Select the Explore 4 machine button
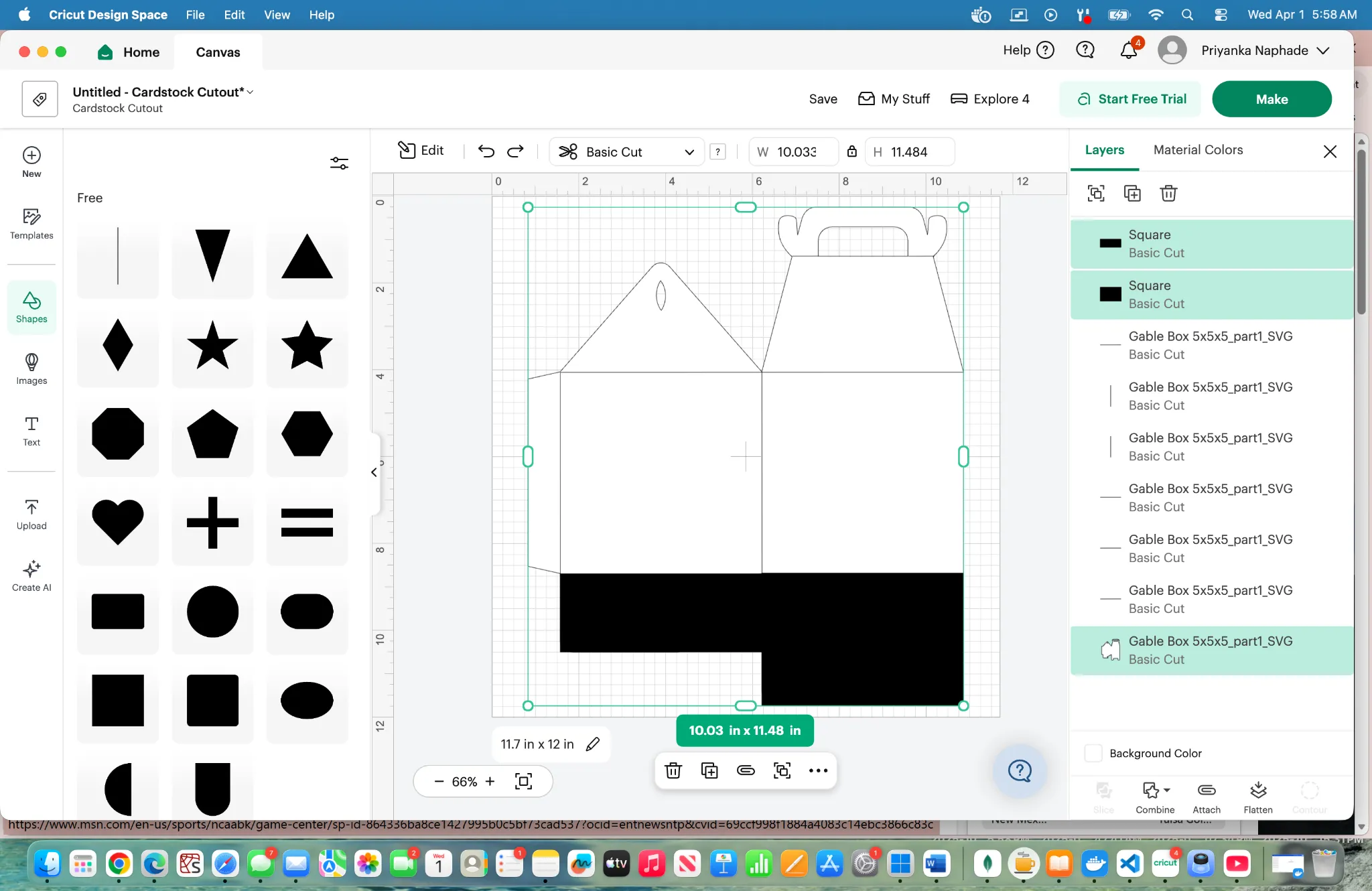The image size is (1372, 891). click(989, 99)
